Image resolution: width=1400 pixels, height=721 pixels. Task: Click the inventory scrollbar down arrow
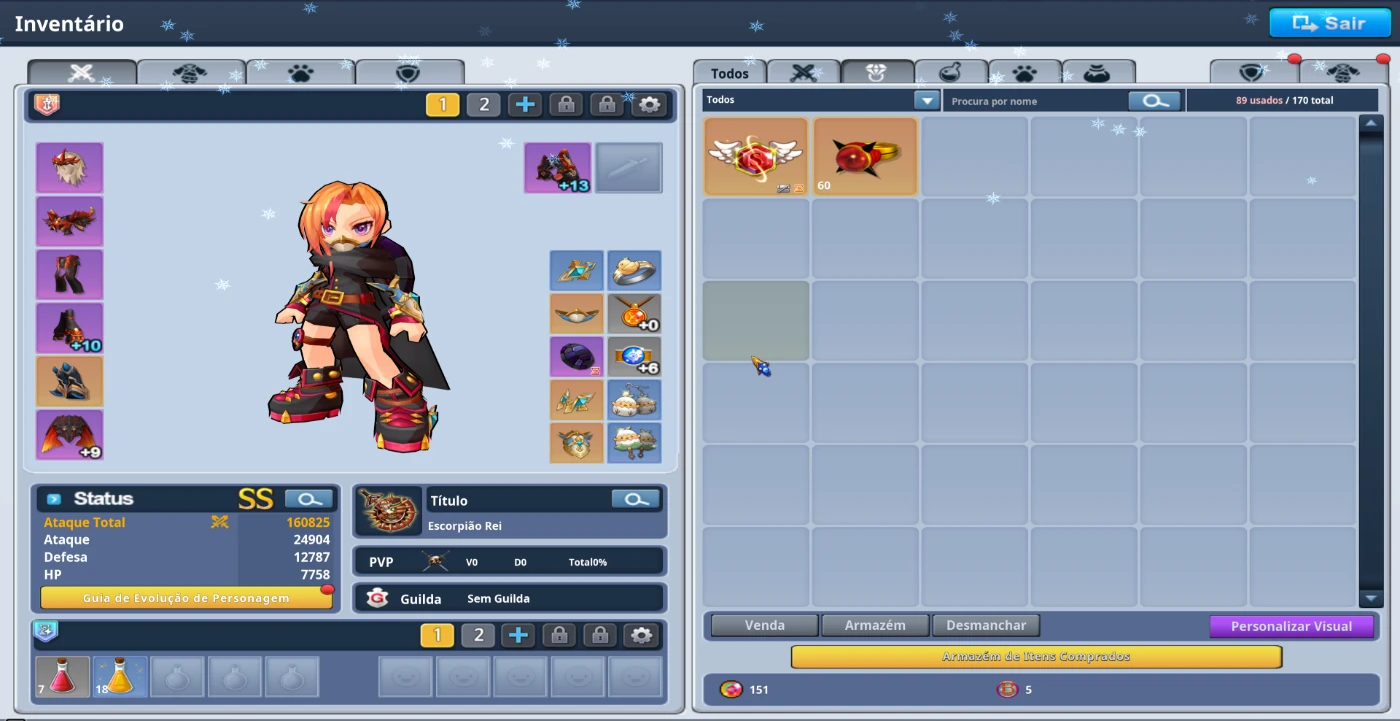tap(1370, 598)
